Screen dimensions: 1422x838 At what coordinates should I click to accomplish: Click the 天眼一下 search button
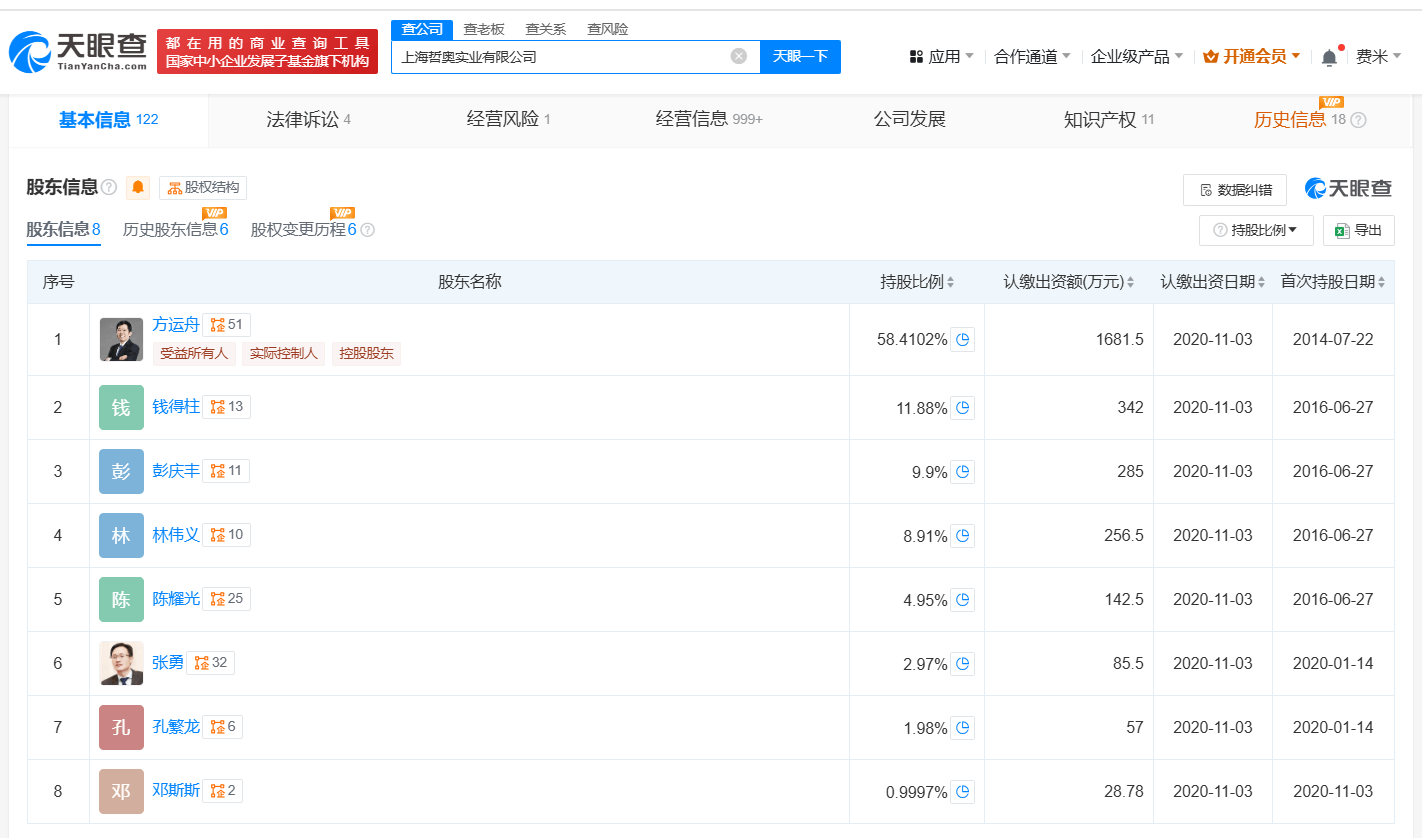click(800, 56)
